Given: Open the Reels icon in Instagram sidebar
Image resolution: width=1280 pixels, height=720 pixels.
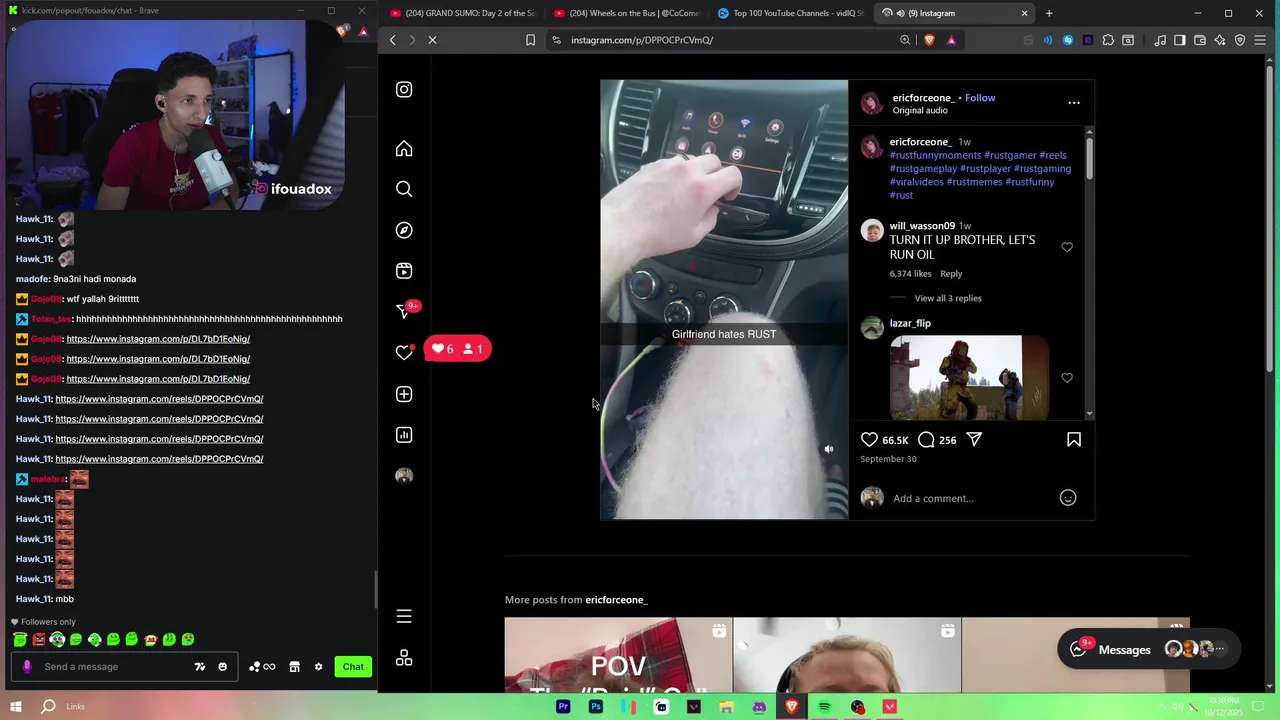Looking at the screenshot, I should point(404,271).
